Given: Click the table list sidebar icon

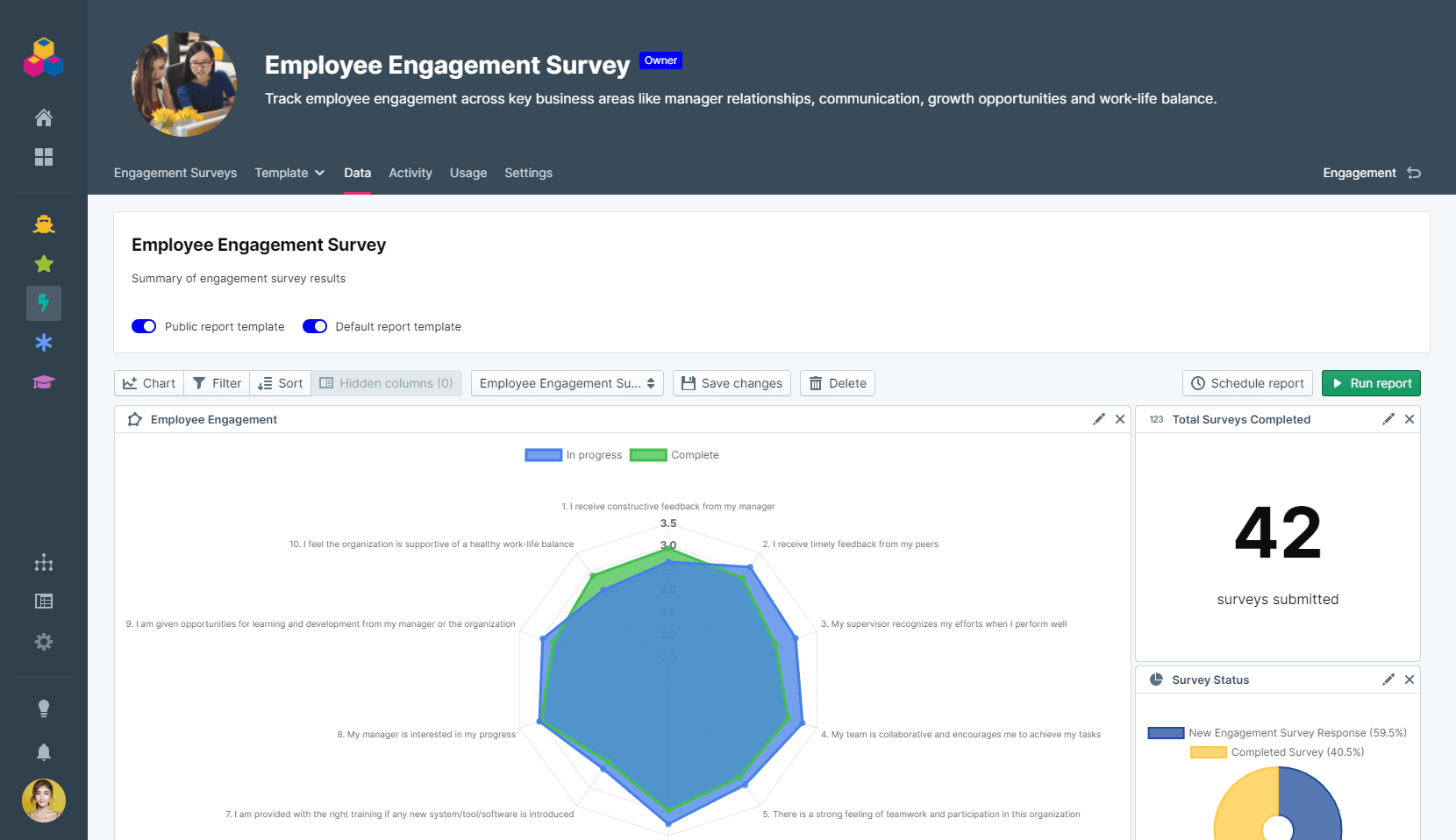Looking at the screenshot, I should [44, 602].
